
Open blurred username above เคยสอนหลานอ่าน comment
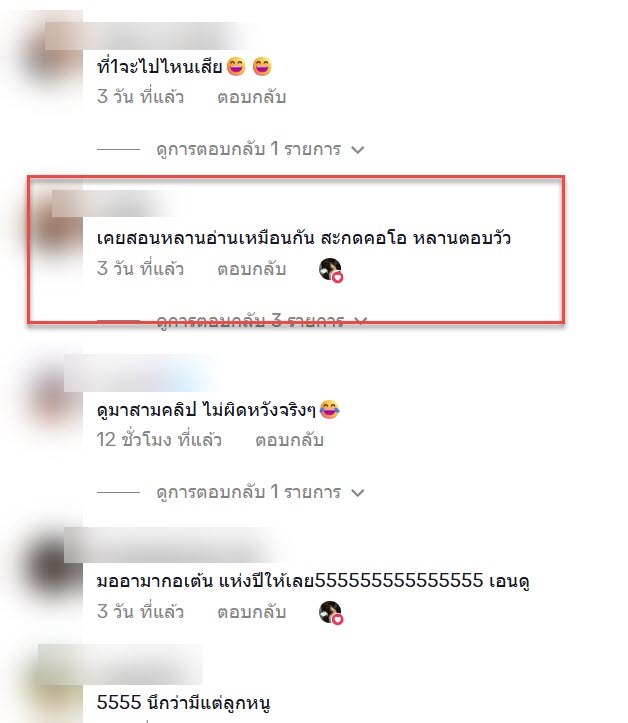(x=115, y=203)
